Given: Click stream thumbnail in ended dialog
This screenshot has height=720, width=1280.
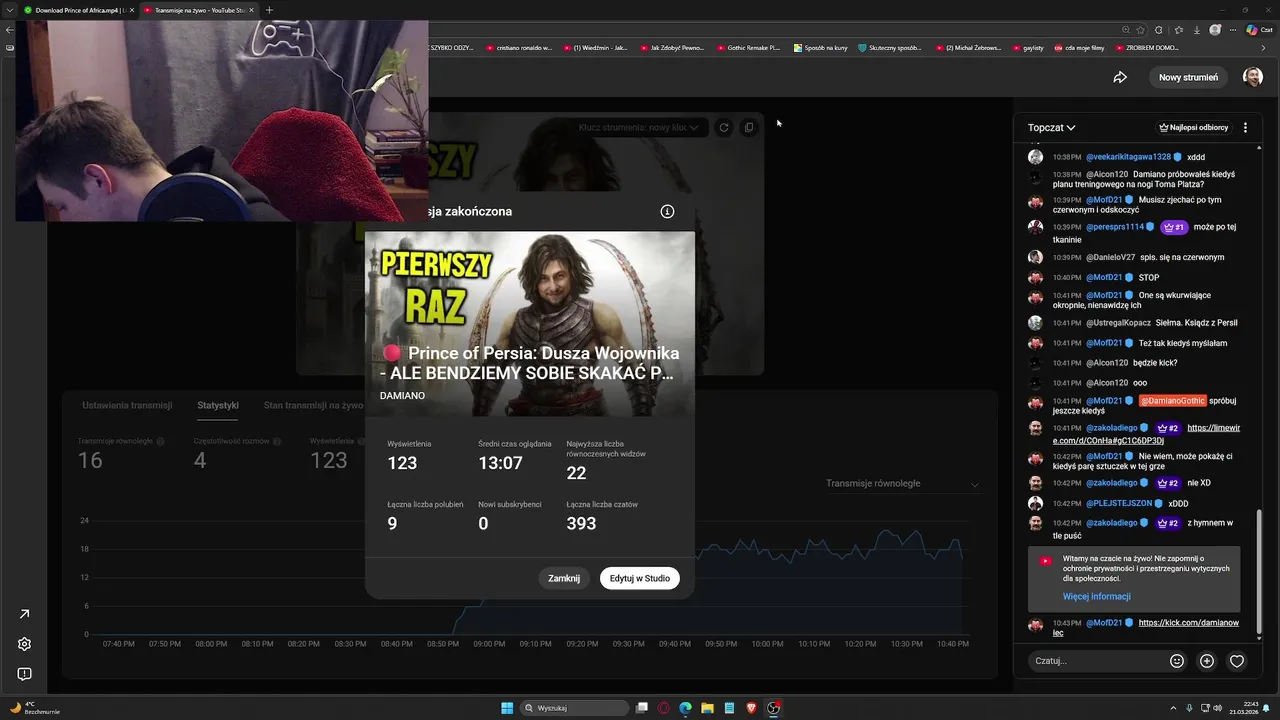Looking at the screenshot, I should 529,324.
